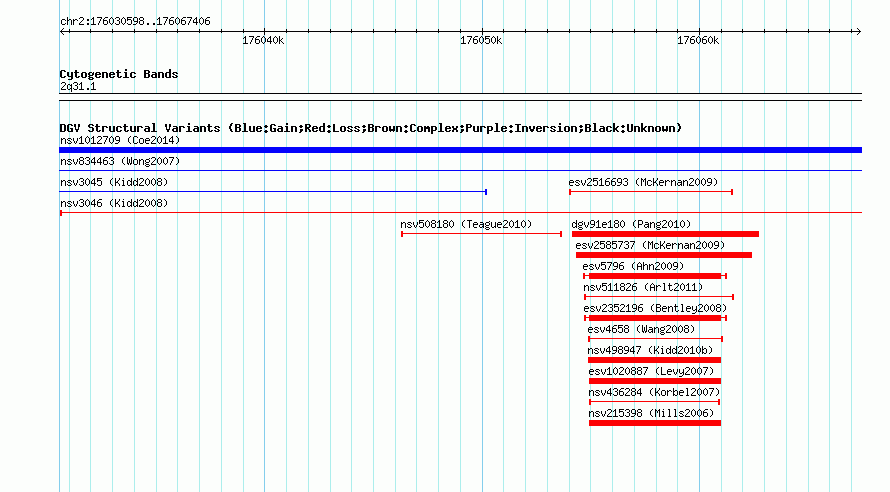Open the nsv498947 (Kidd2010b) label
The image size is (890, 492).
click(650, 350)
